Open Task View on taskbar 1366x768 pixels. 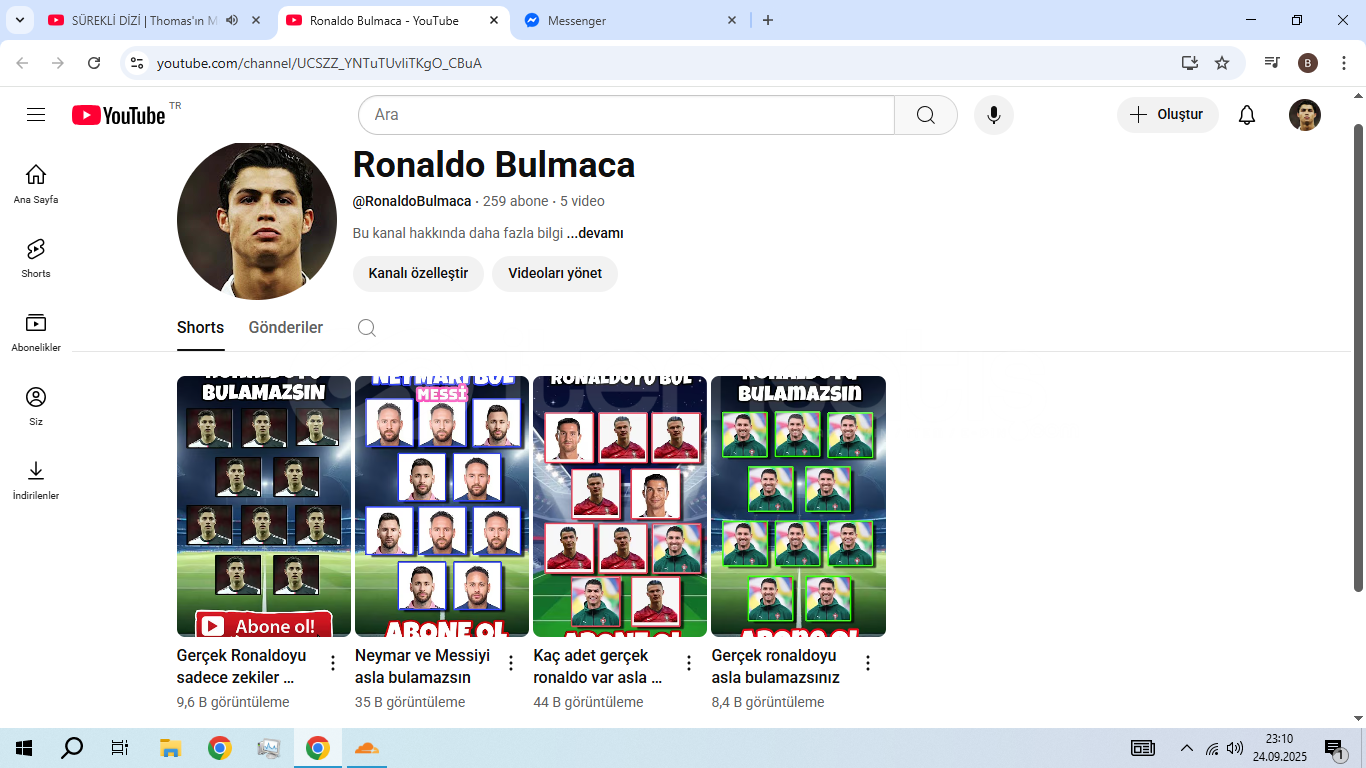tap(120, 748)
